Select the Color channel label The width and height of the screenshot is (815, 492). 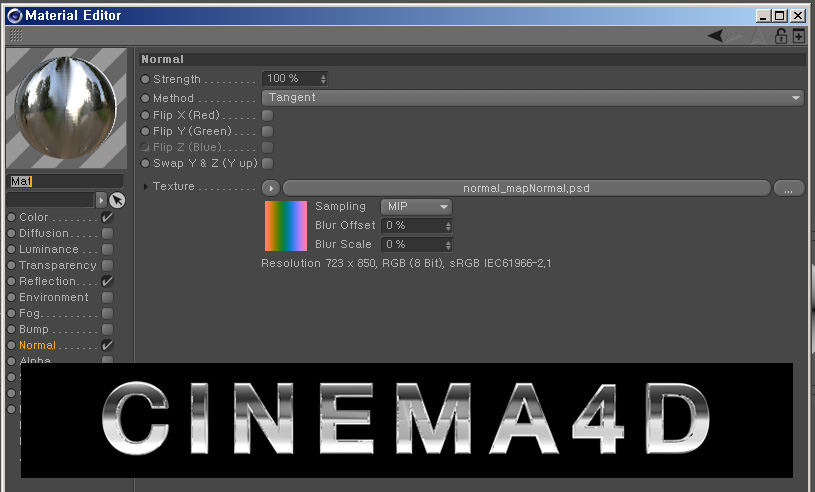coord(34,217)
